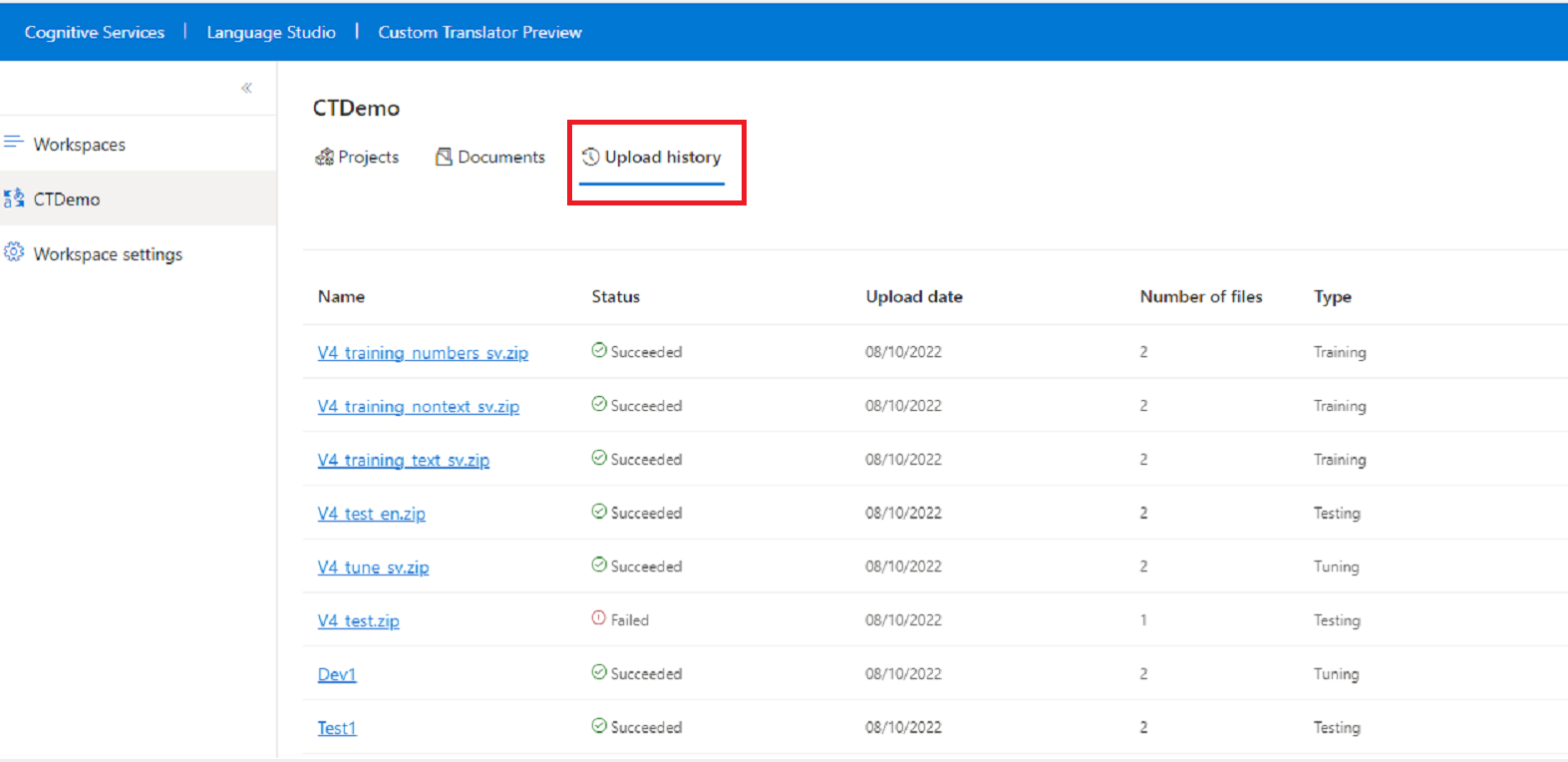Screen dimensions: 1568x762
Task: Click success checkmark for V4_test_en.zip
Action: [x=599, y=512]
